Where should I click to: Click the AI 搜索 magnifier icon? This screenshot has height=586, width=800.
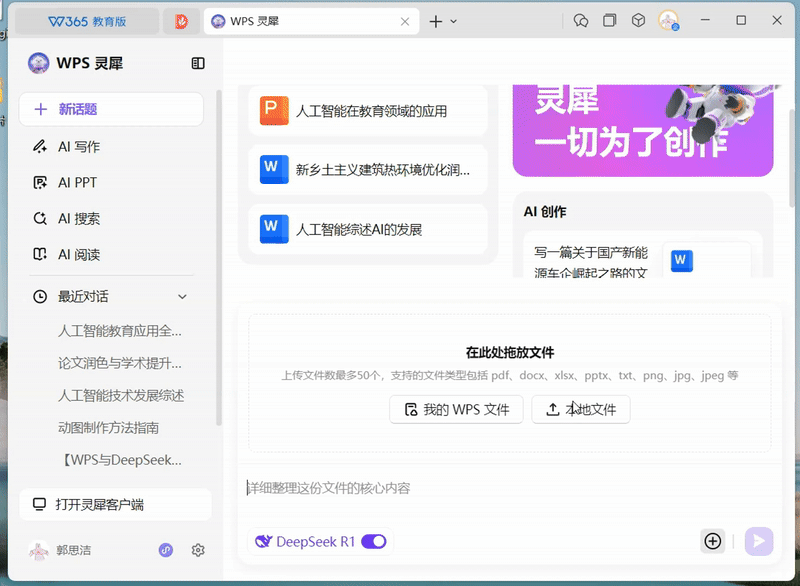[40, 218]
